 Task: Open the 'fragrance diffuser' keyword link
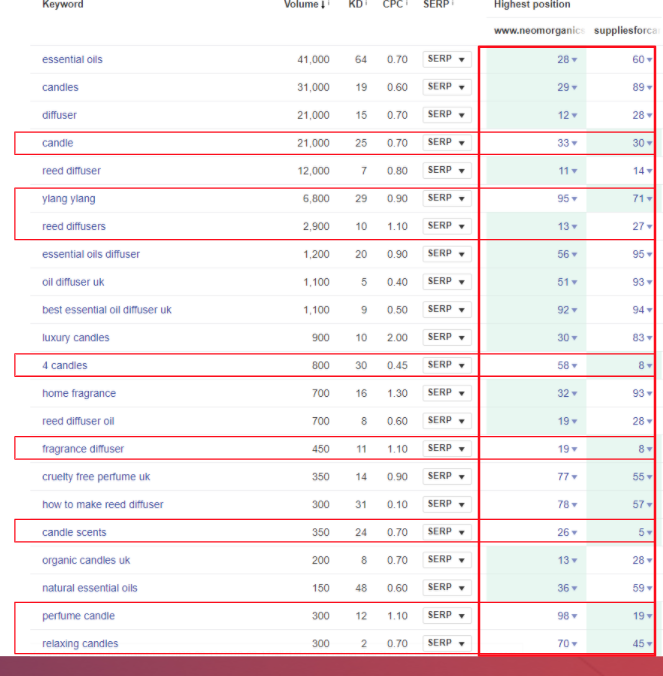(83, 449)
